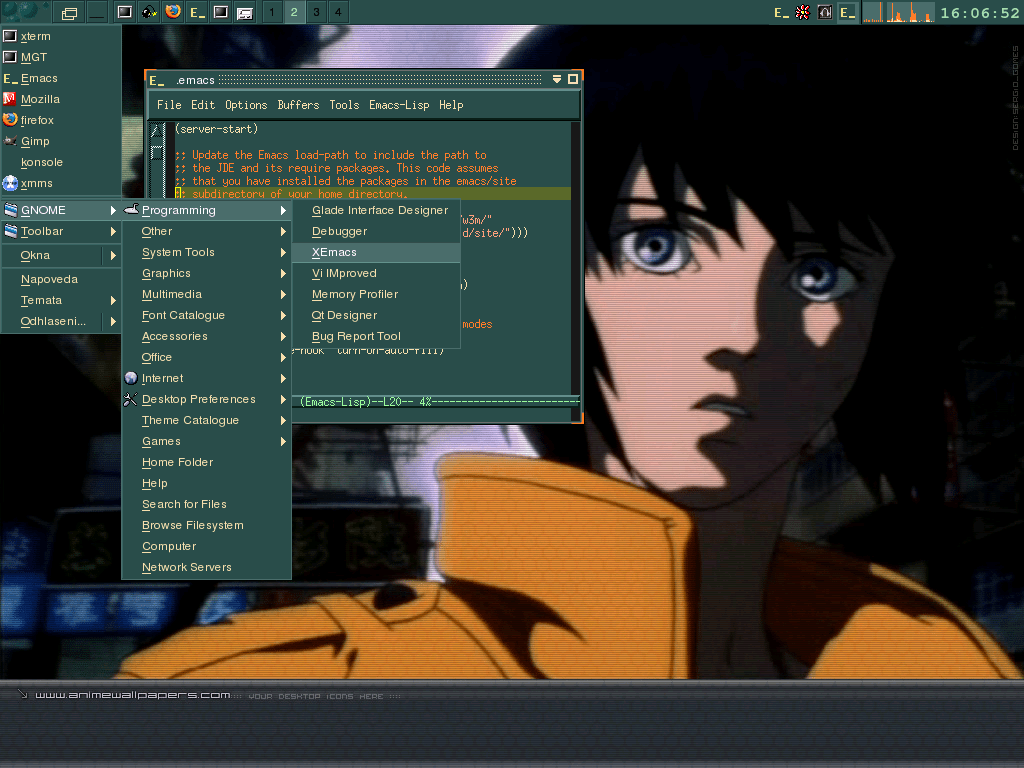Click the black bomb-like creature icon in taskbar toolbar
The width and height of the screenshot is (1024, 768).
point(150,12)
